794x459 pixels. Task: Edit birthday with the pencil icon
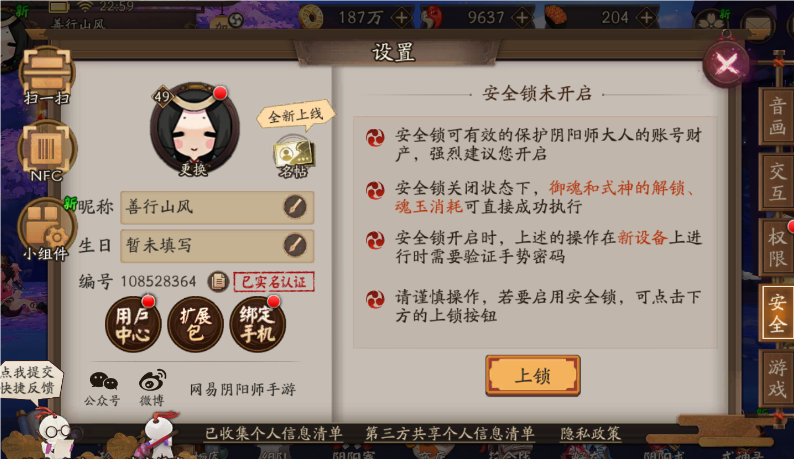(x=295, y=245)
